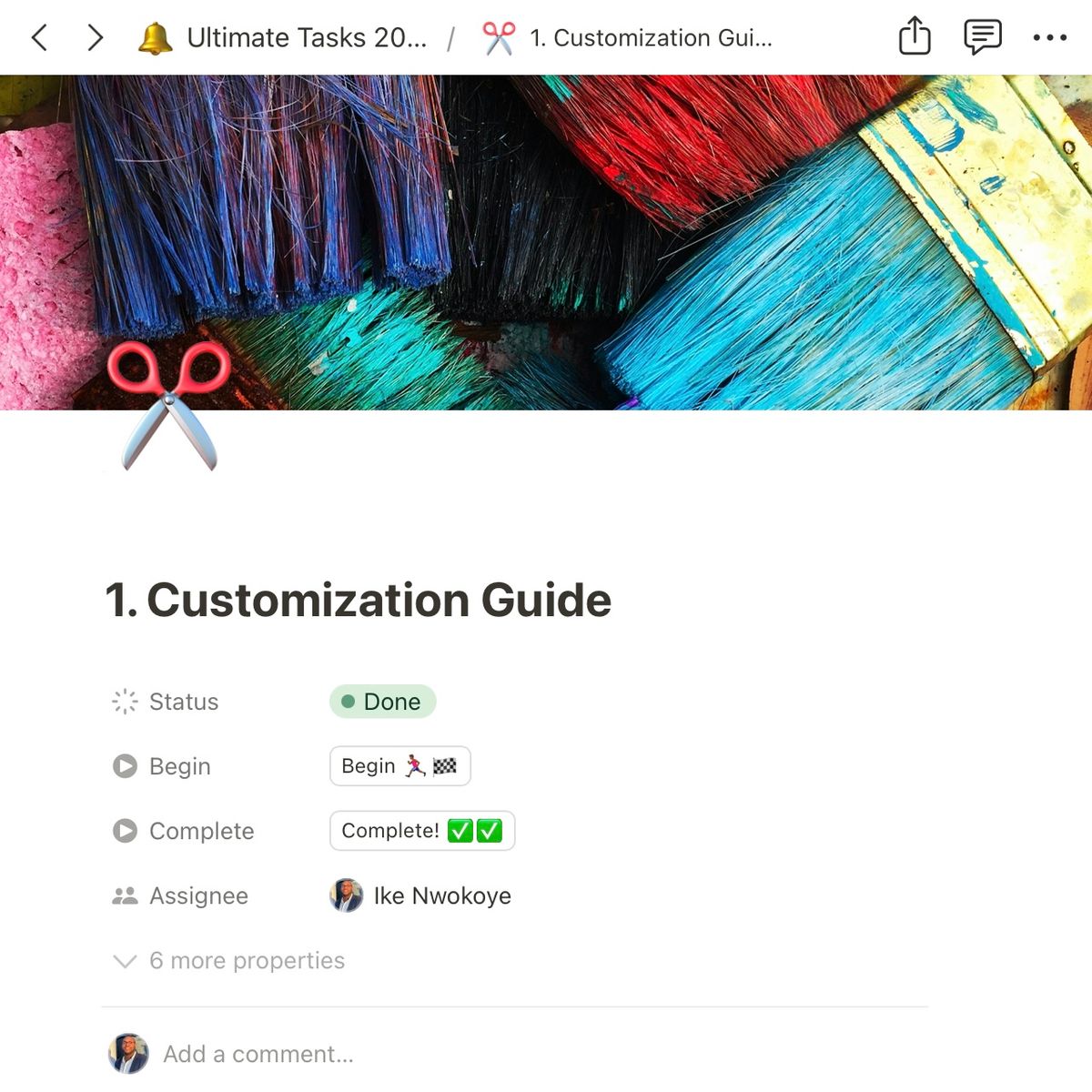Viewport: 1092px width, 1092px height.
Task: Click the Customization Guide page title
Action: 359,601
